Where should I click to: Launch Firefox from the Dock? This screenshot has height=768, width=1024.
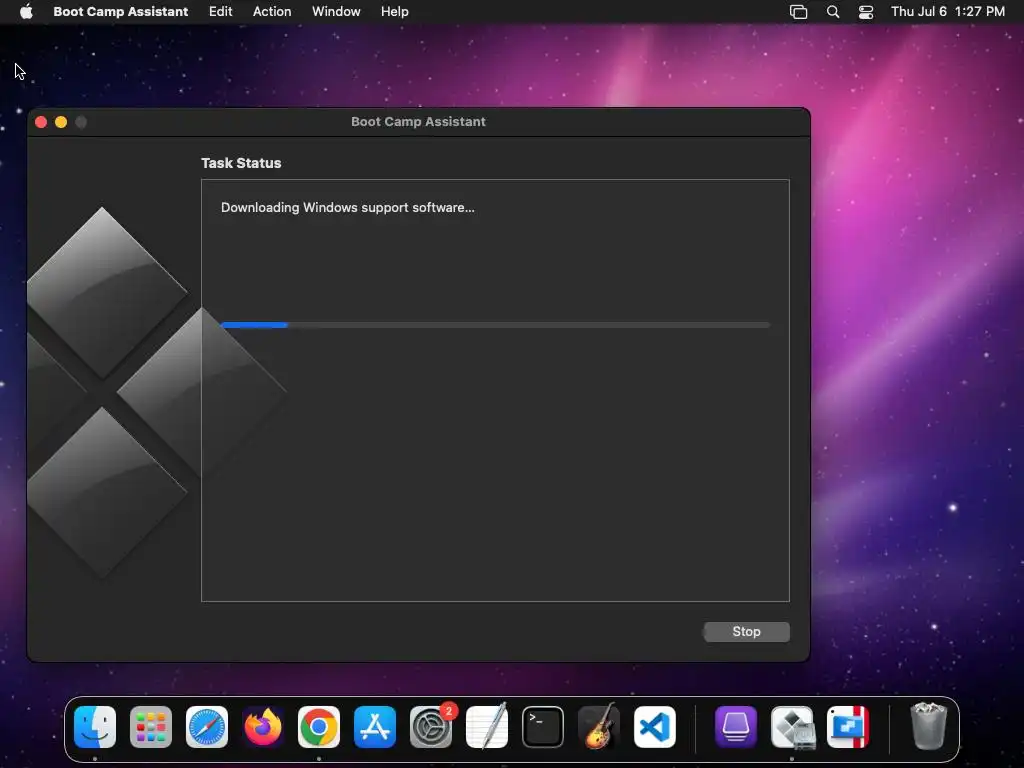click(x=263, y=727)
